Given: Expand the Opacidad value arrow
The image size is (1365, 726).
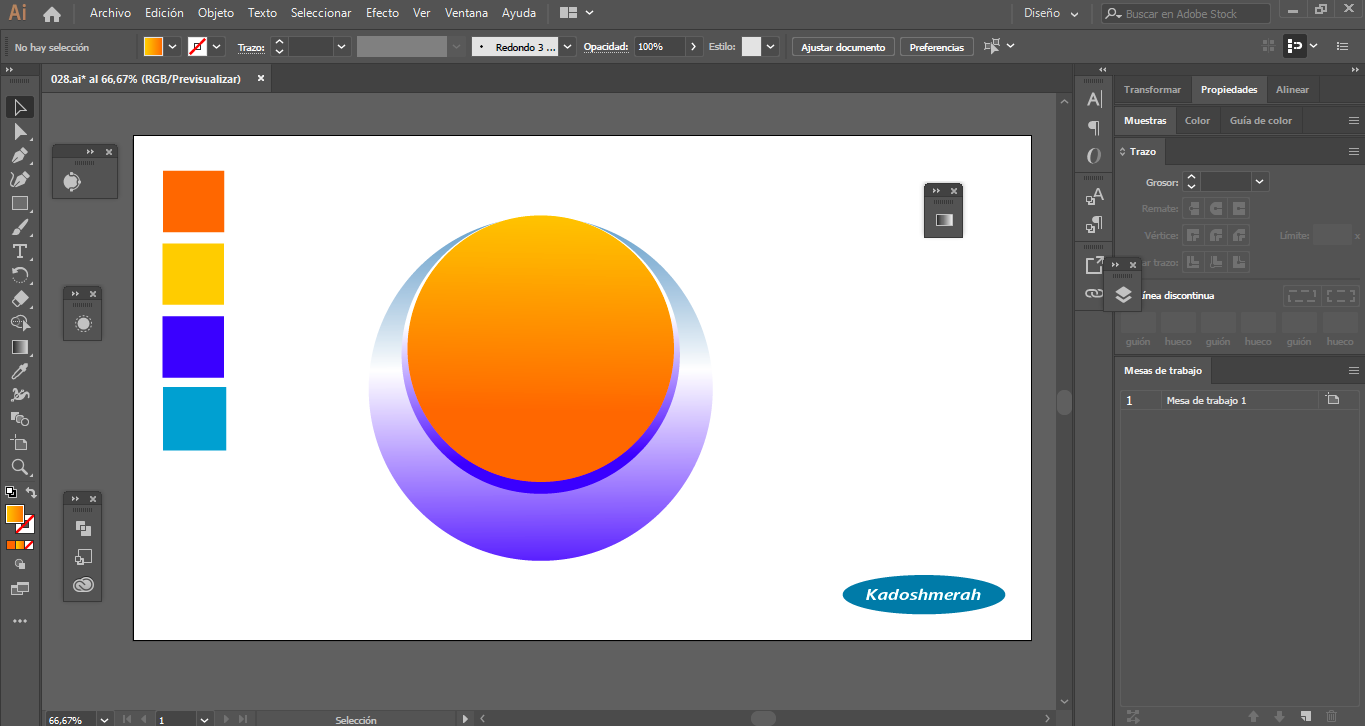Looking at the screenshot, I should (694, 47).
